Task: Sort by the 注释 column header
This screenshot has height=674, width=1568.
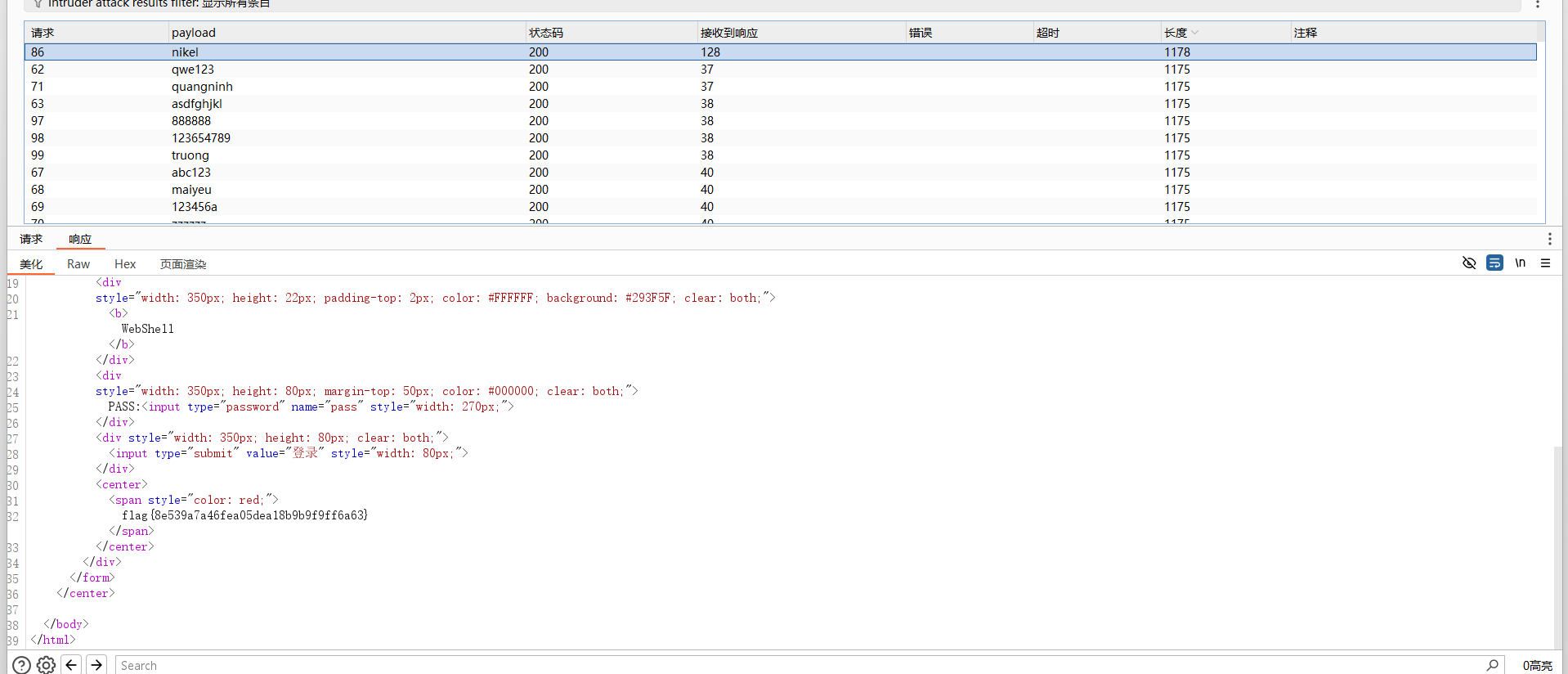Action: [x=1413, y=33]
